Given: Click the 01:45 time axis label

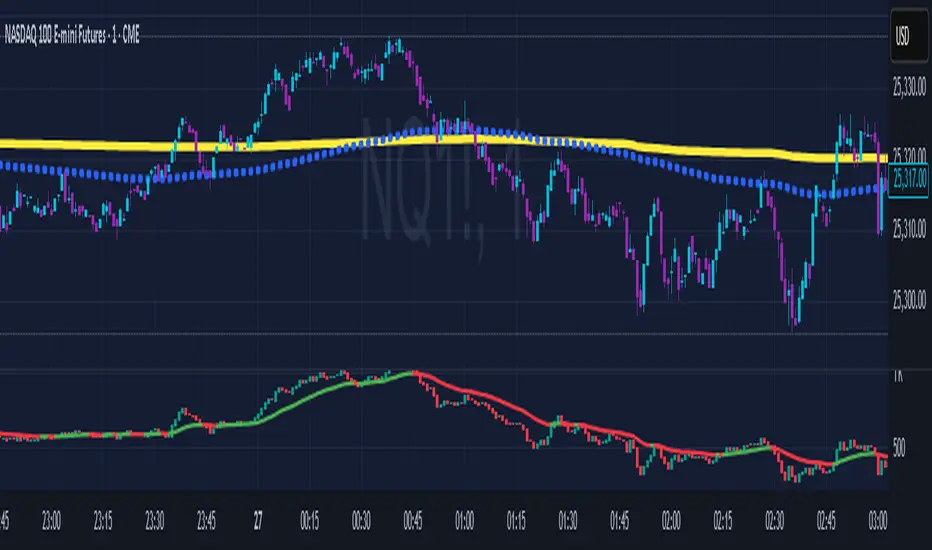Looking at the screenshot, I should 620,521.
